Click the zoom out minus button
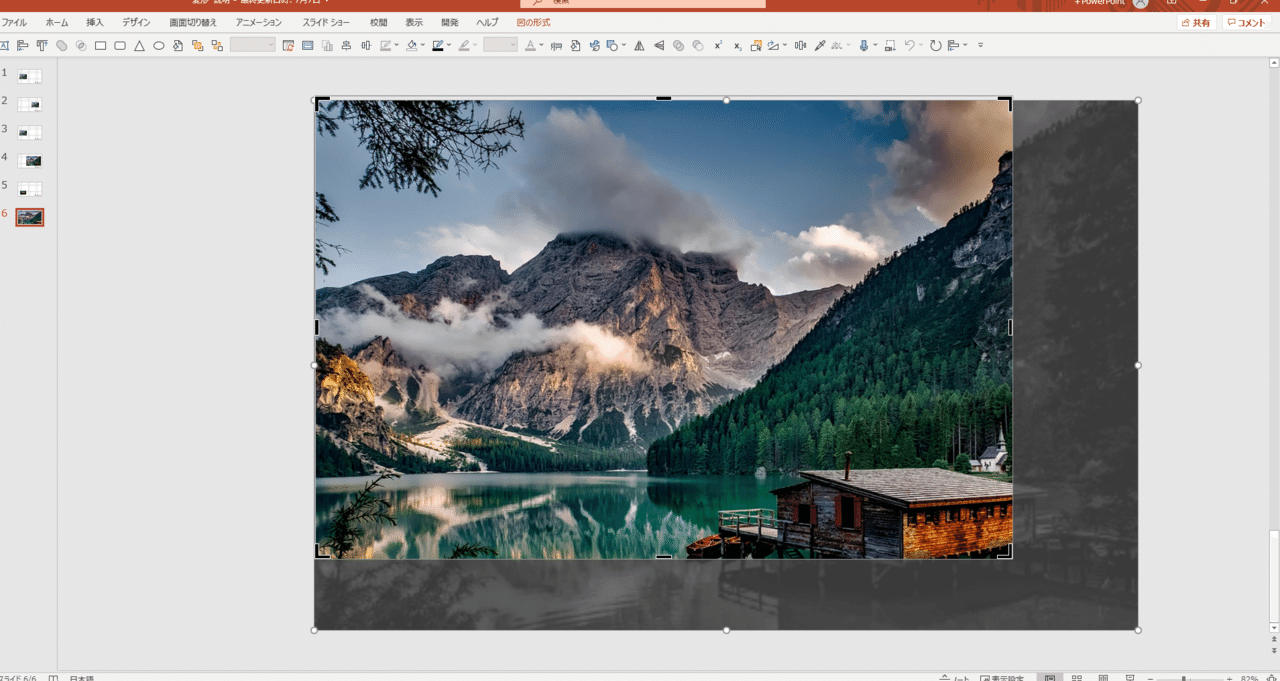Viewport: 1280px width, 681px height. tap(1150, 678)
